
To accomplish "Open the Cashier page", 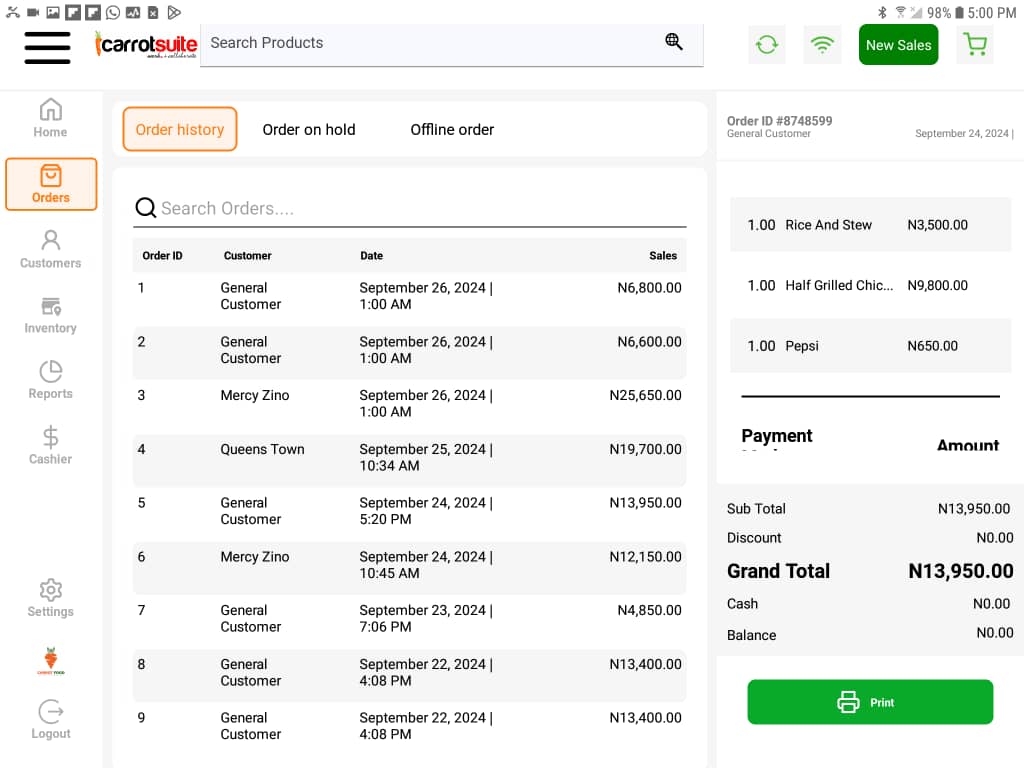I will pyautogui.click(x=50, y=446).
